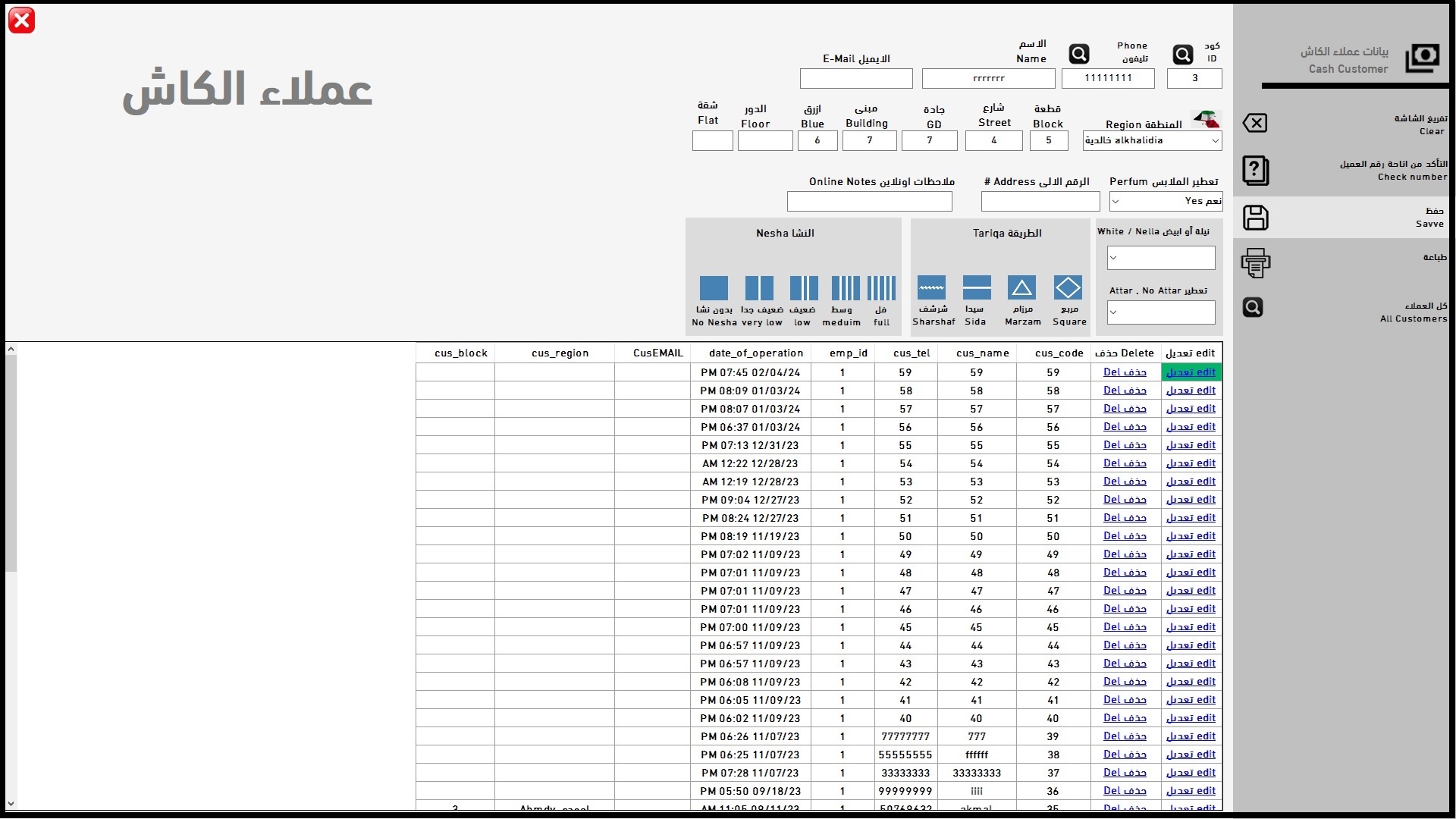Click the Street input field
The width and height of the screenshot is (1456, 819).
point(993,140)
